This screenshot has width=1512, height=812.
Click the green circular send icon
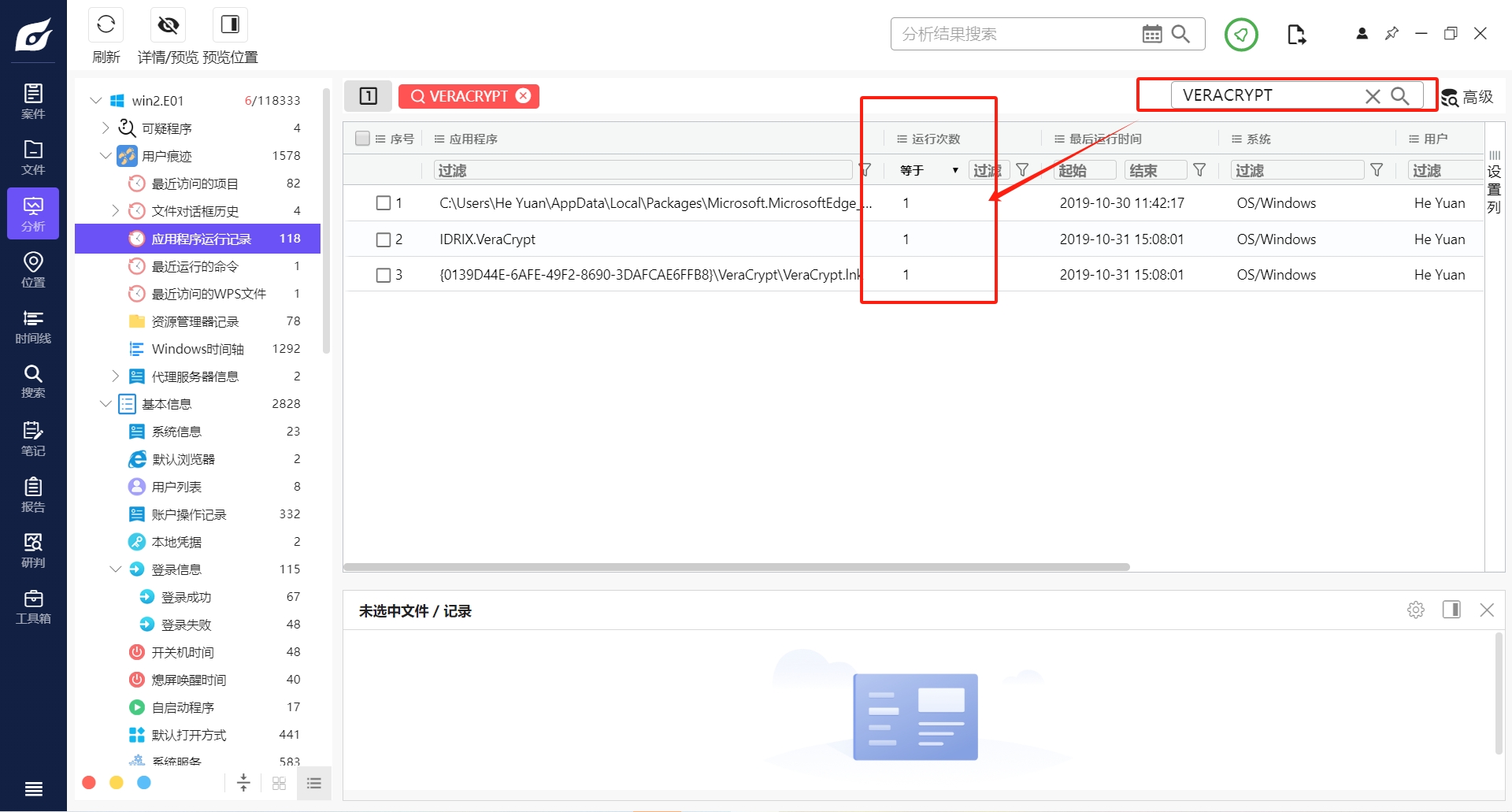coord(1241,35)
